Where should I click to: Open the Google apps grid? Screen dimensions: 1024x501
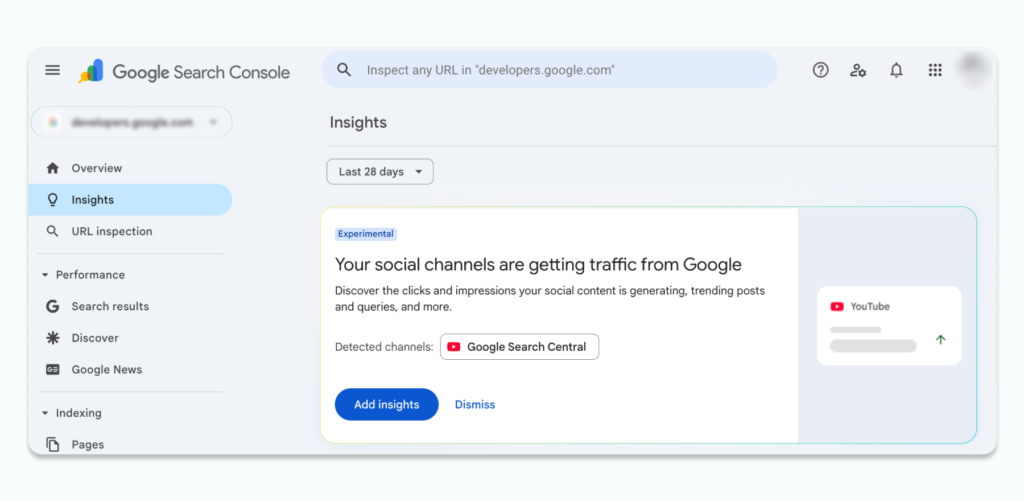coord(935,70)
